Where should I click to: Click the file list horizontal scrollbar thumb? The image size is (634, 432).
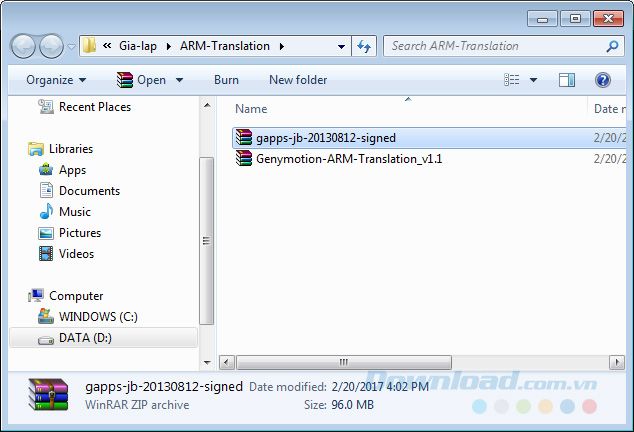point(344,362)
